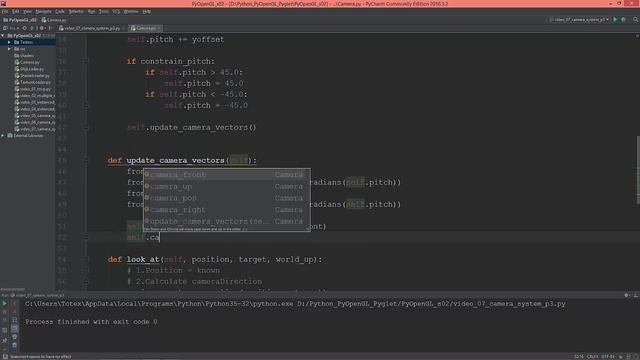Click the look_at function name

[142, 260]
